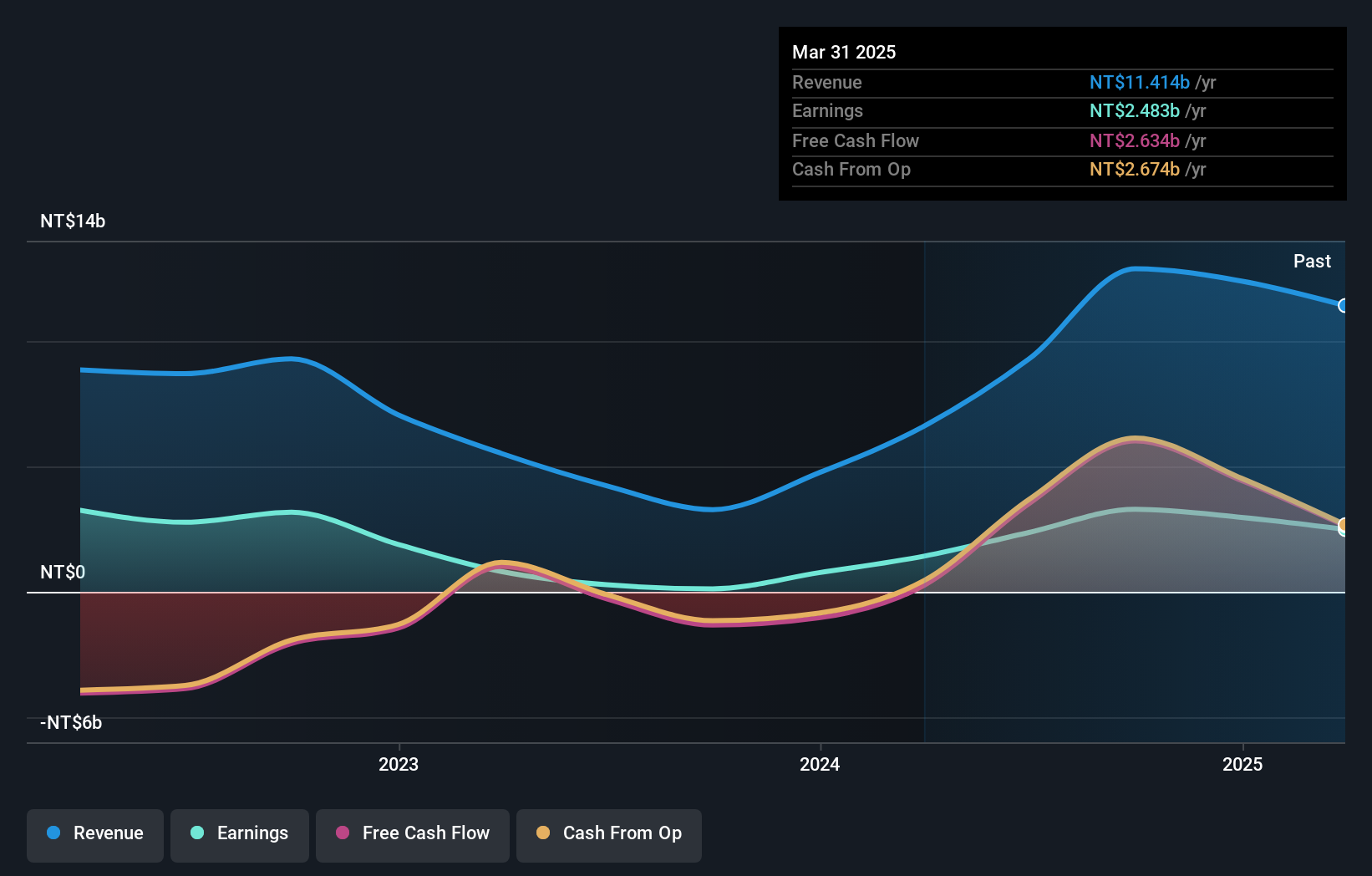Click the NT$2.483b earnings value
Screen dimensions: 1372x876
[x=1135, y=110]
